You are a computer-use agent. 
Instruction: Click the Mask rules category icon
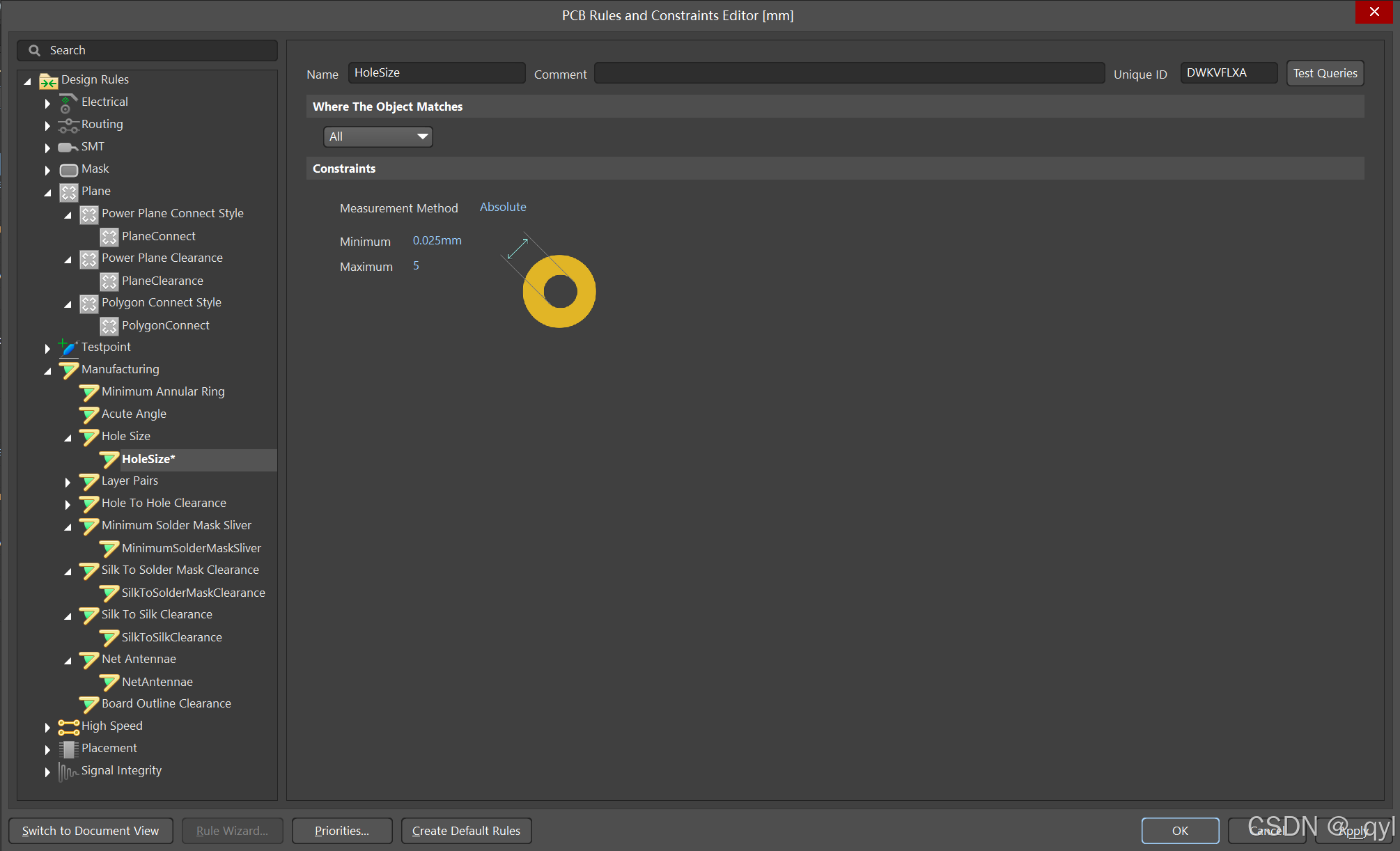coord(68,170)
